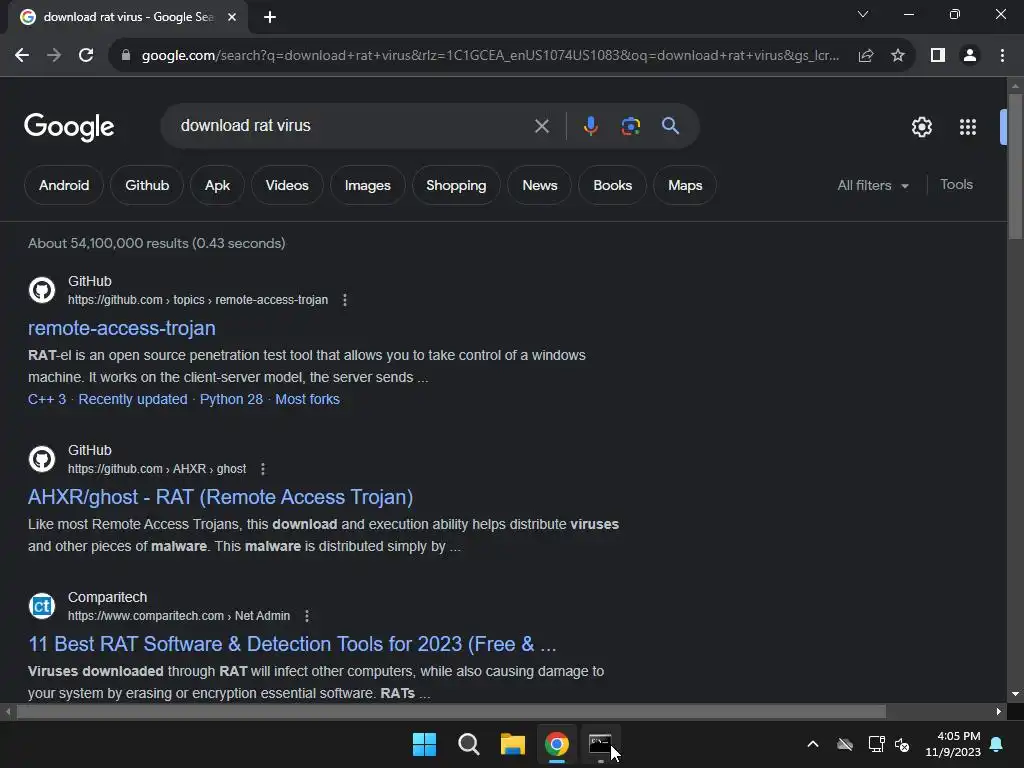This screenshot has width=1024, height=768.
Task: Reload the current page
Action: pyautogui.click(x=86, y=56)
